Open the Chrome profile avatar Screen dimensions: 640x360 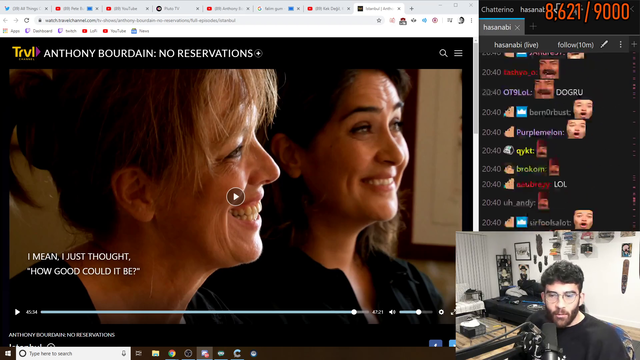461,20
